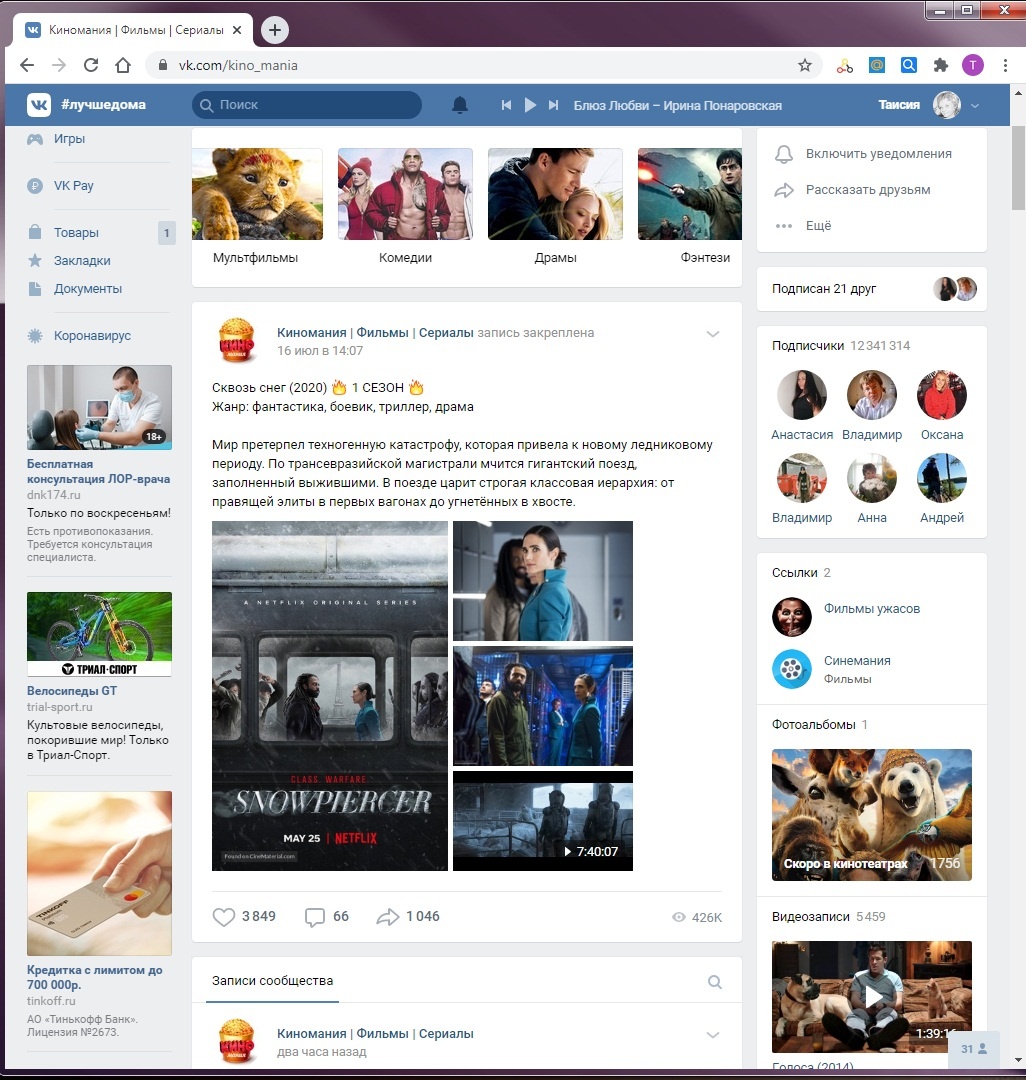Click the Товары bag icon
Screen dimensions: 1026x1080
[35, 232]
